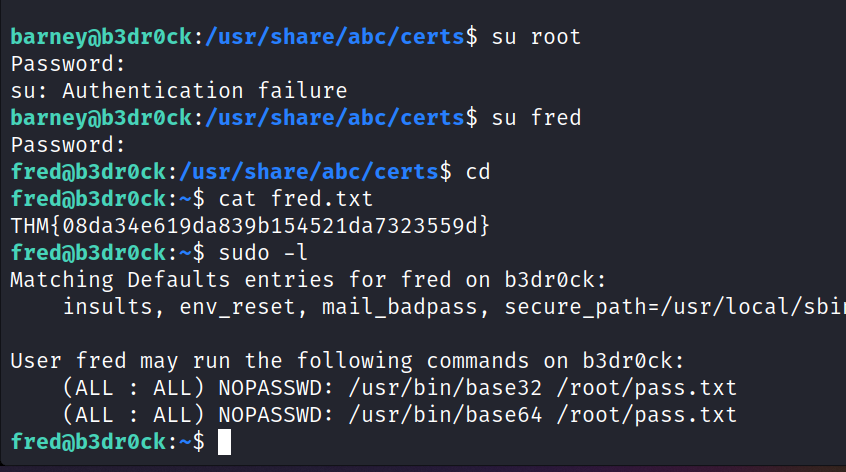Viewport: 846px width, 472px height.
Task: Click the THM{...} flag text
Action: [x=250, y=226]
